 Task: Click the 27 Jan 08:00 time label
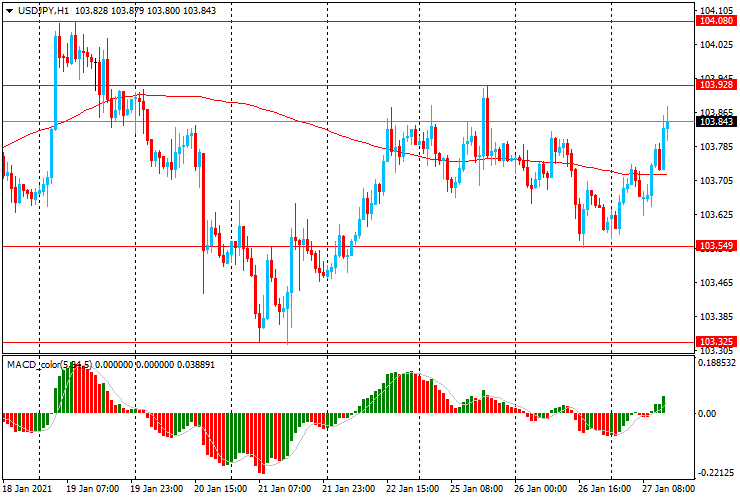(668, 489)
